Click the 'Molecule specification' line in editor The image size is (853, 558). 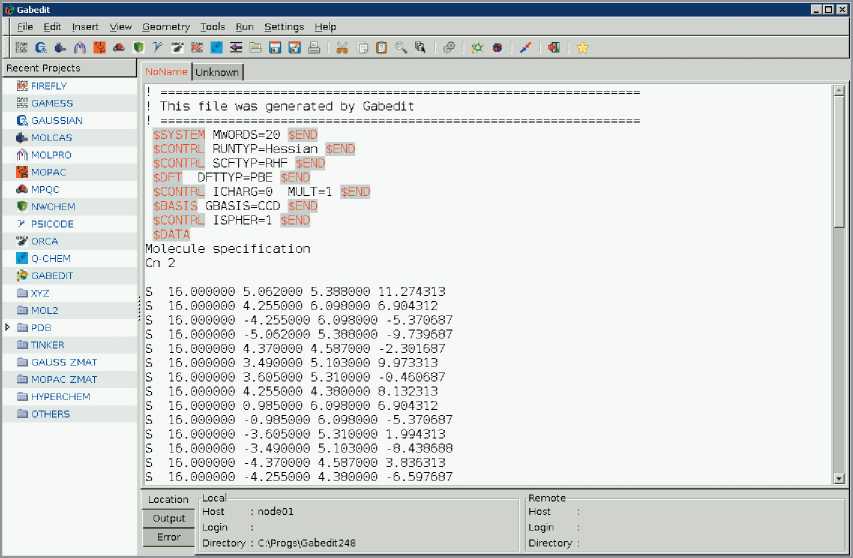tap(228, 249)
